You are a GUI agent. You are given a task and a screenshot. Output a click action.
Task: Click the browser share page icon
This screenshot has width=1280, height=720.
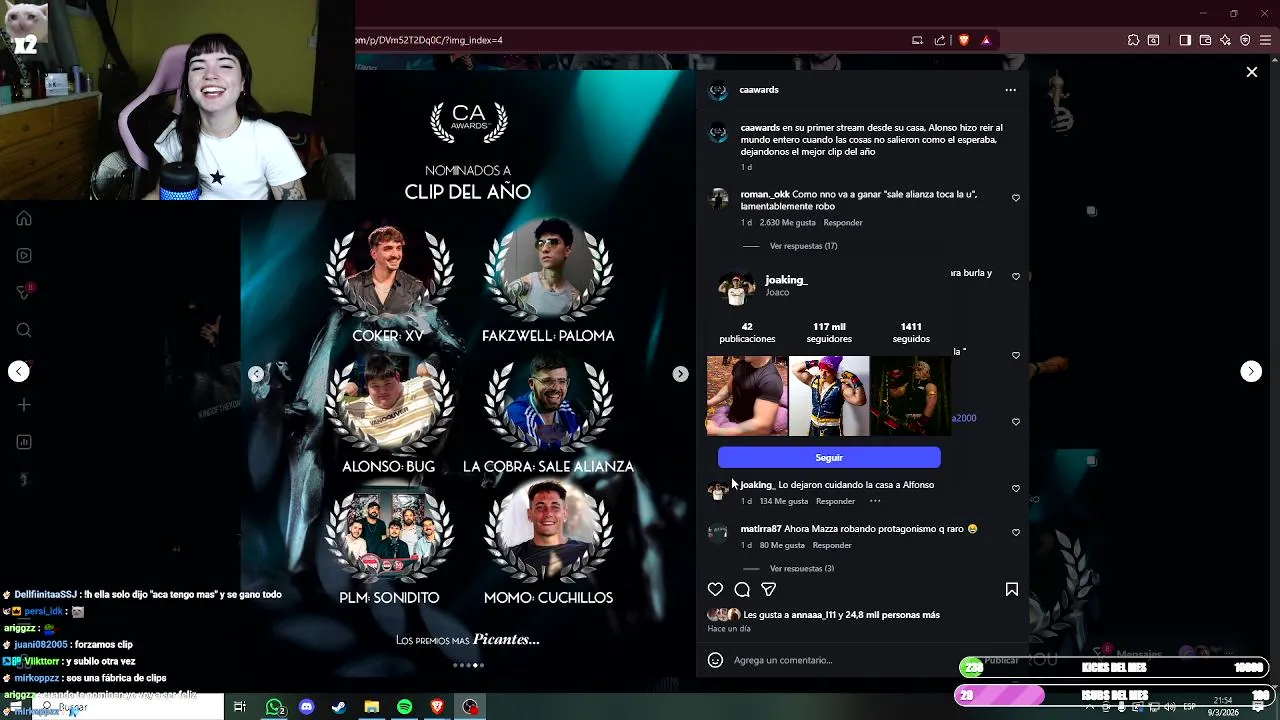pyautogui.click(x=940, y=40)
